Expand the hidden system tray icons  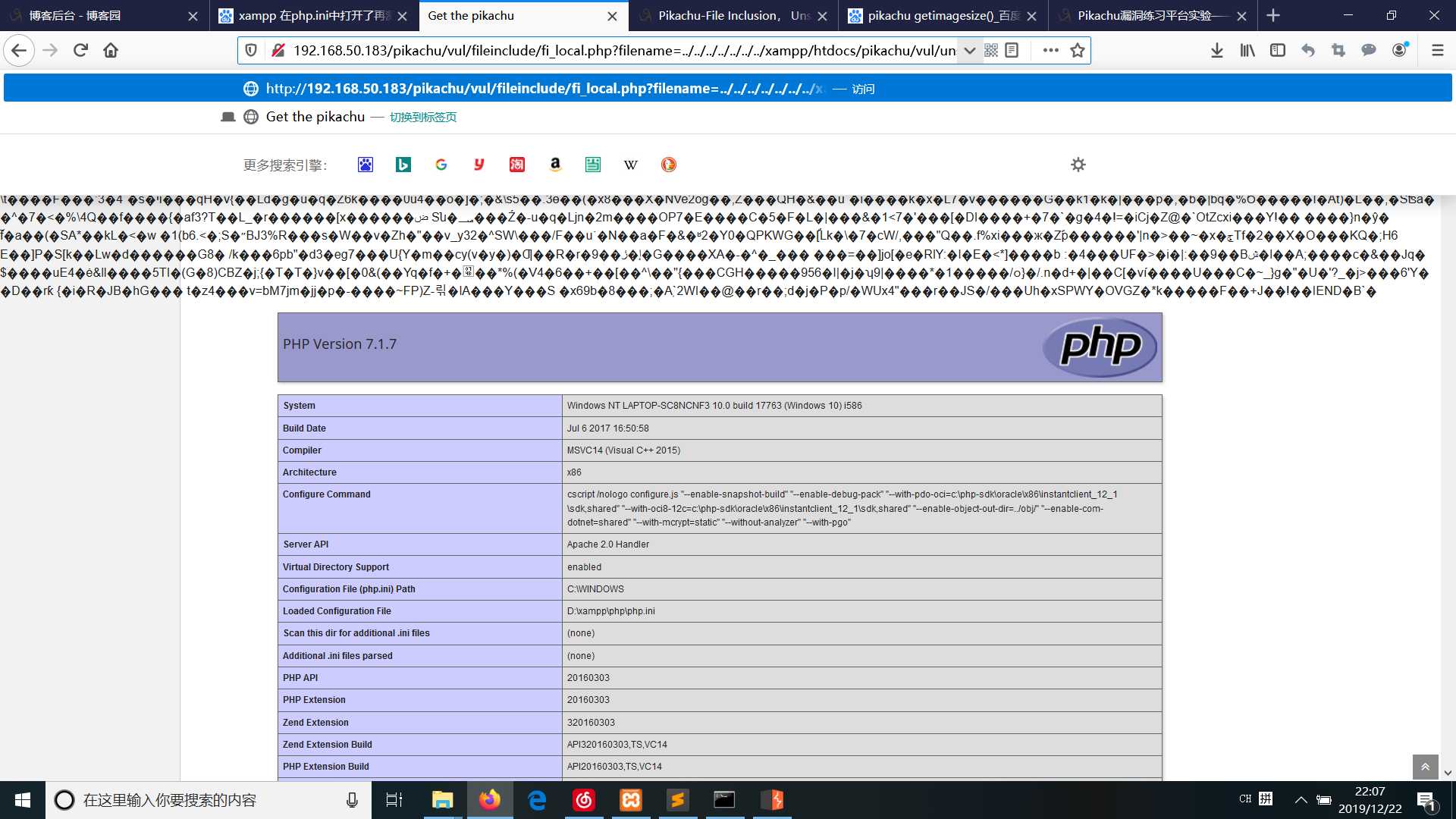1301,800
